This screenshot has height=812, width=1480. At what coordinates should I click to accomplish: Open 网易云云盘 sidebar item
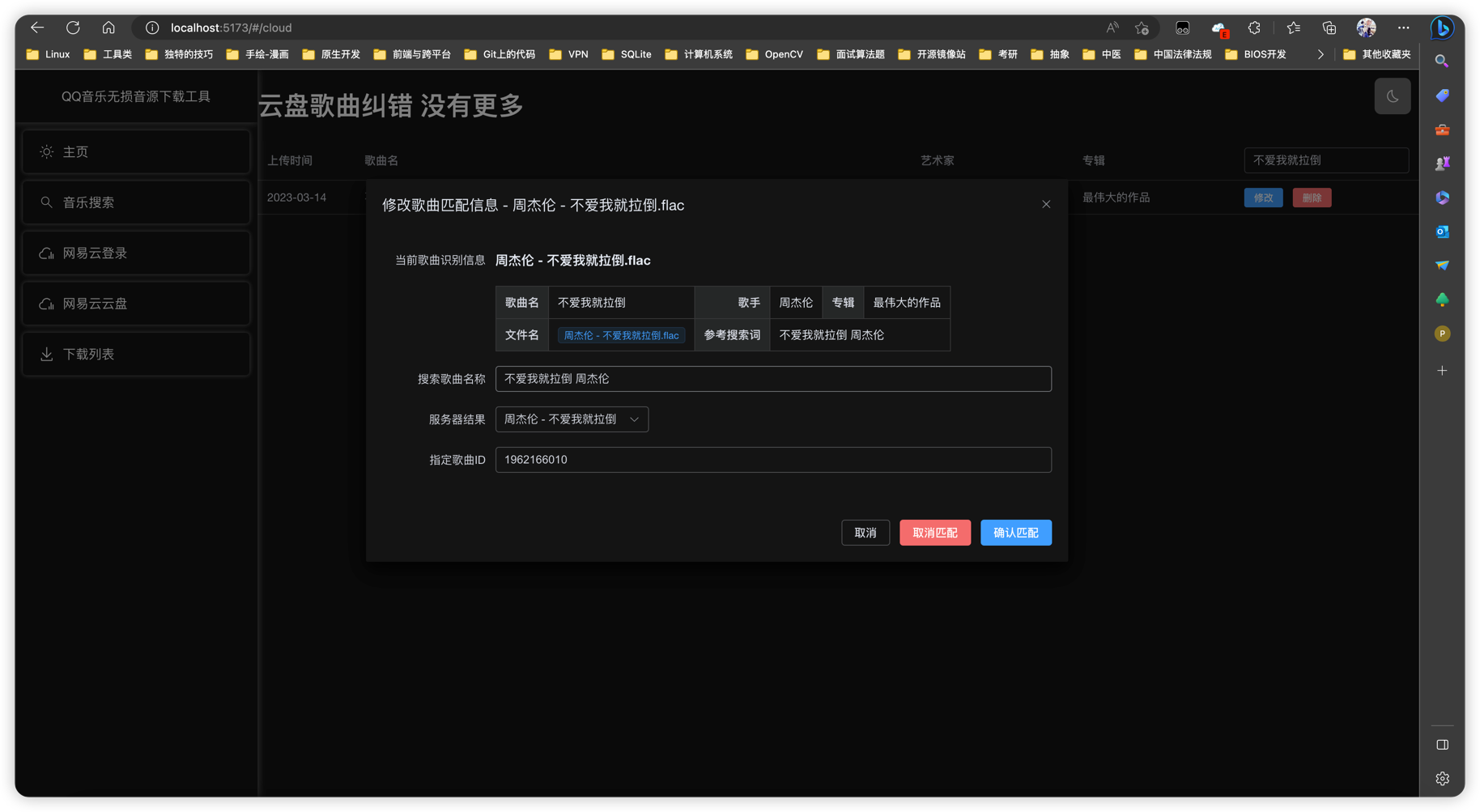[136, 304]
